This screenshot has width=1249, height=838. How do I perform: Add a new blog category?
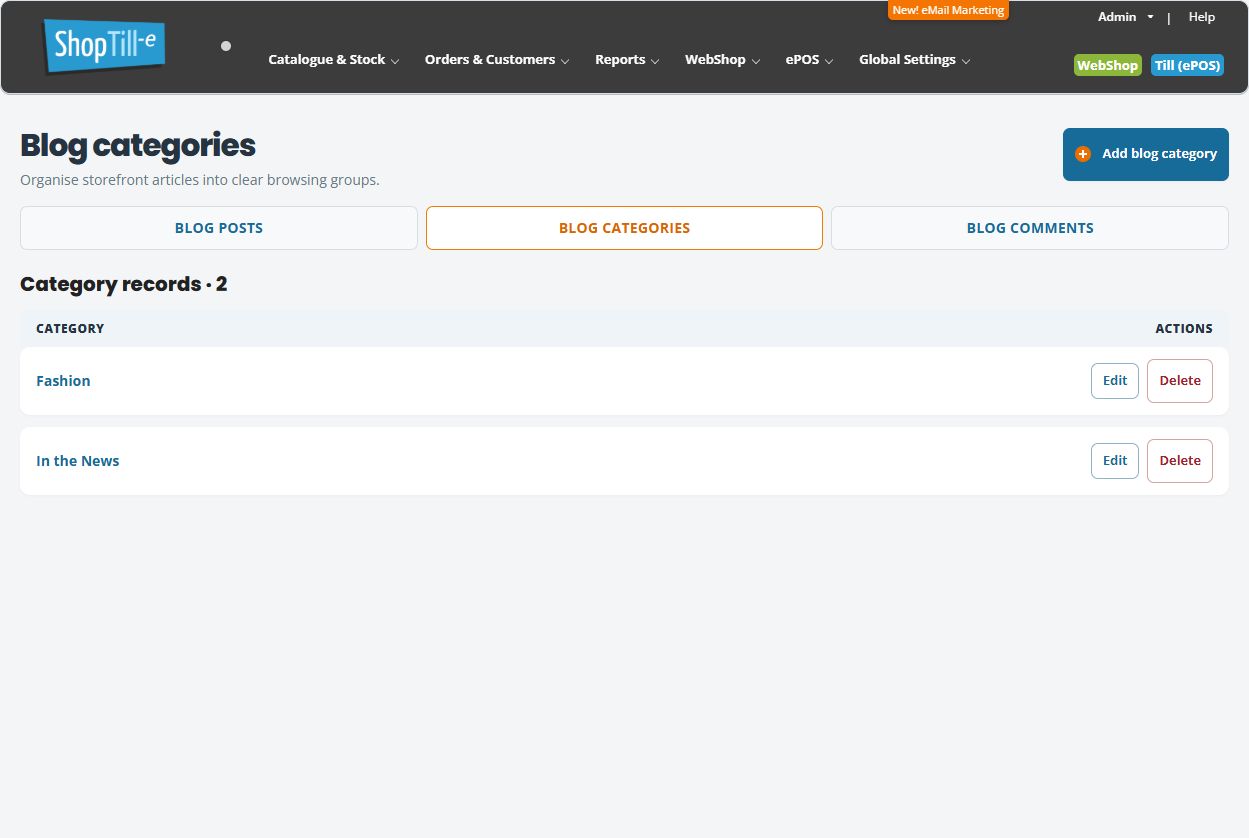click(x=1146, y=154)
